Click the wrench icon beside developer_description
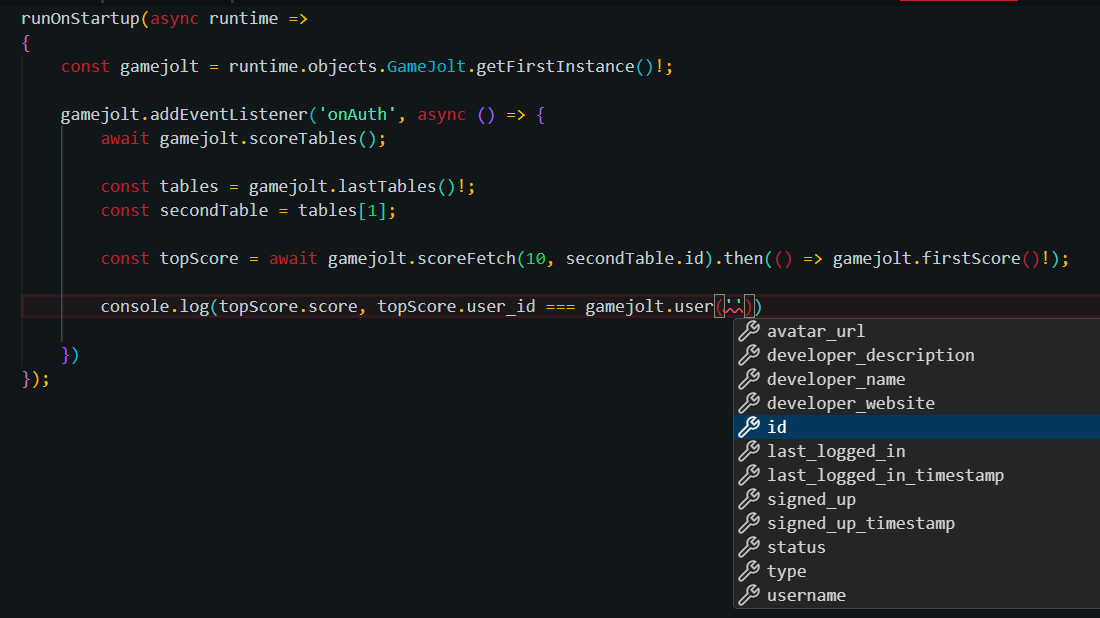Image resolution: width=1100 pixels, height=618 pixels. [749, 355]
